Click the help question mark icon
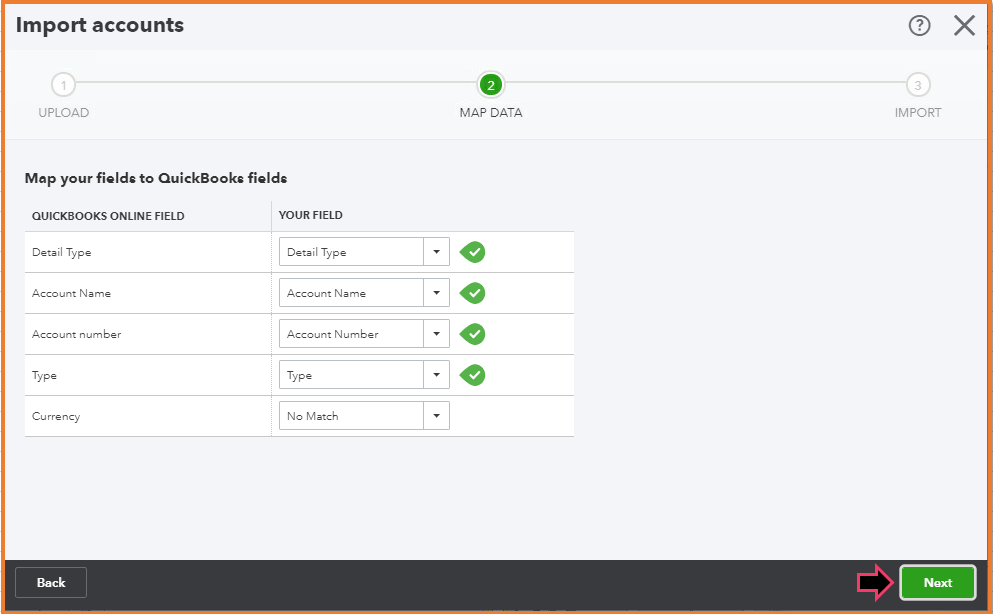The image size is (993, 614). pos(919,26)
